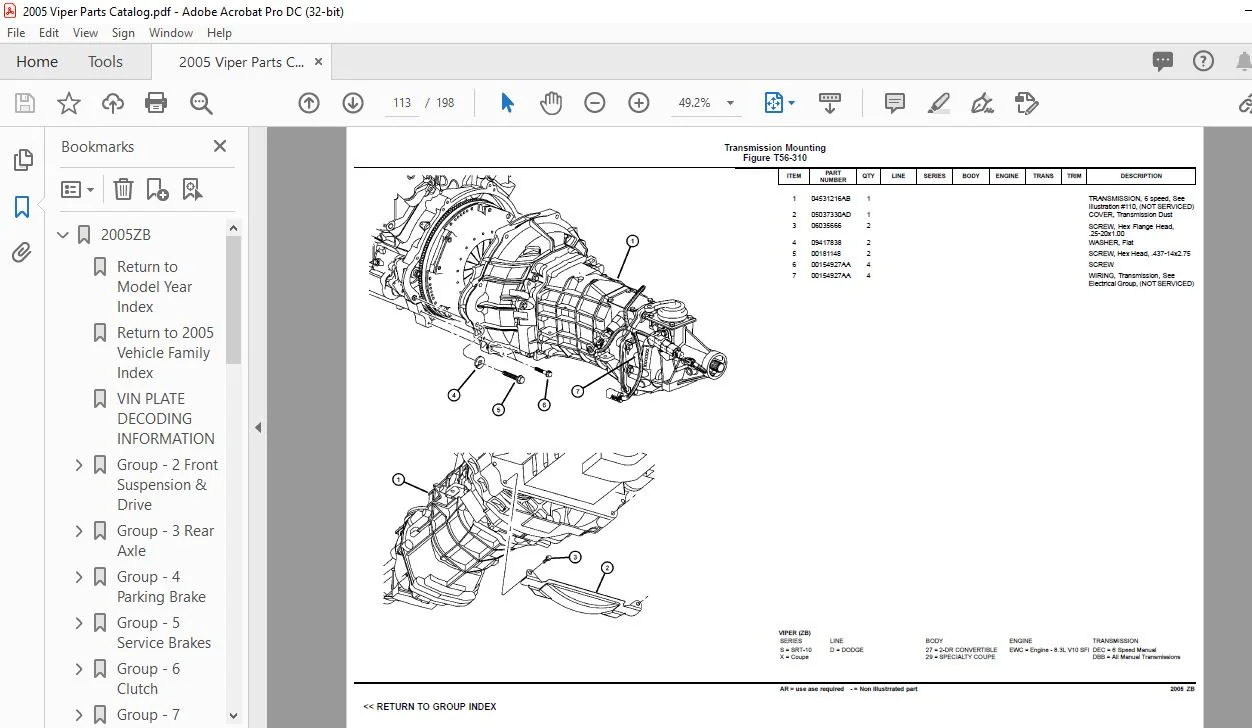Click the scrolling mode keyboard icon
1252x728 pixels.
click(829, 103)
